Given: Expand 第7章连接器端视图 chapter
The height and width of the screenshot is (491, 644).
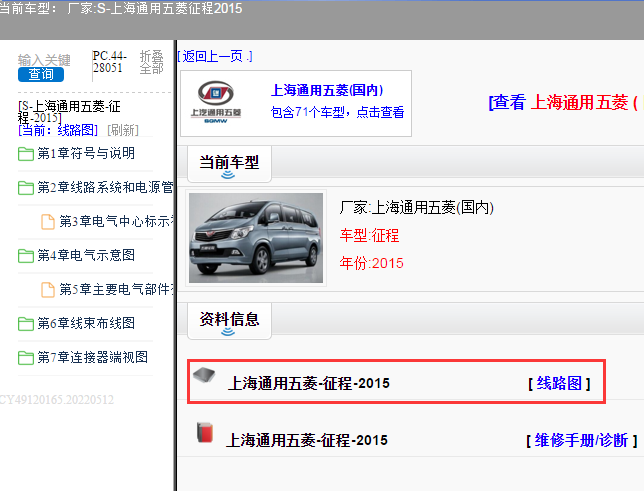Looking at the screenshot, I should 92,357.
